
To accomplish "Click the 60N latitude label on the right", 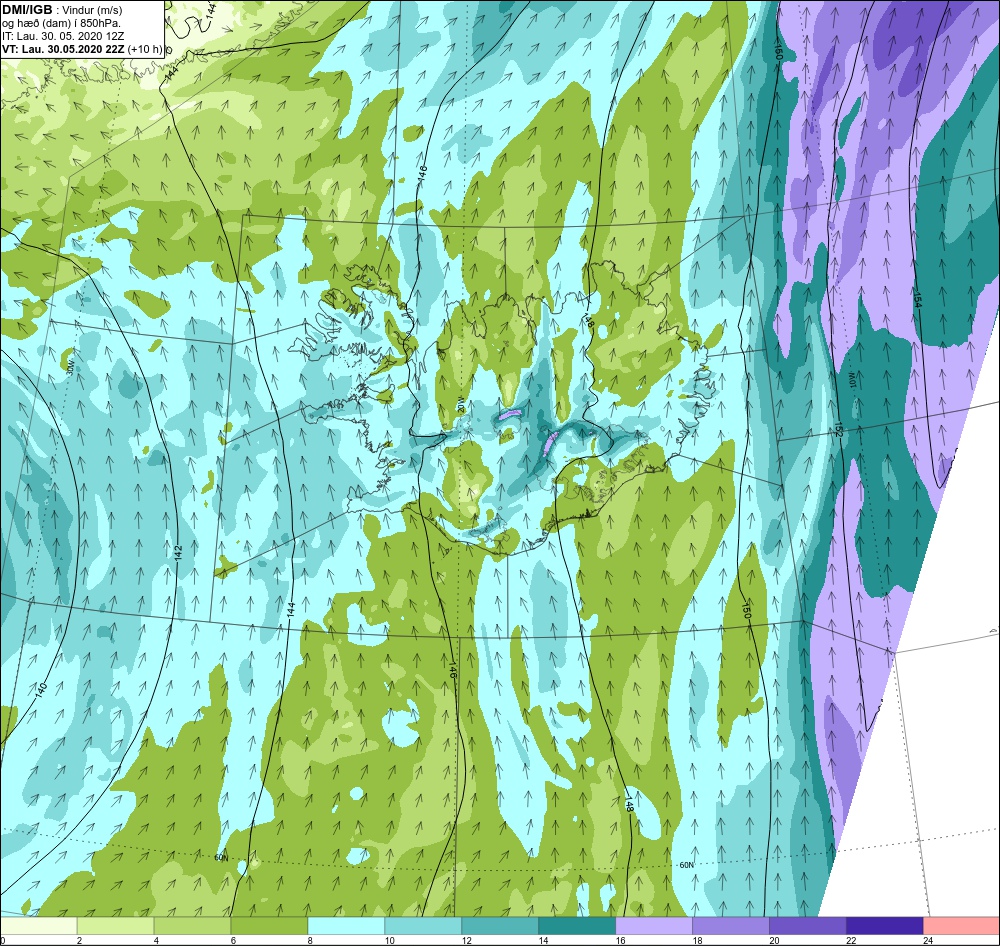I will [686, 865].
